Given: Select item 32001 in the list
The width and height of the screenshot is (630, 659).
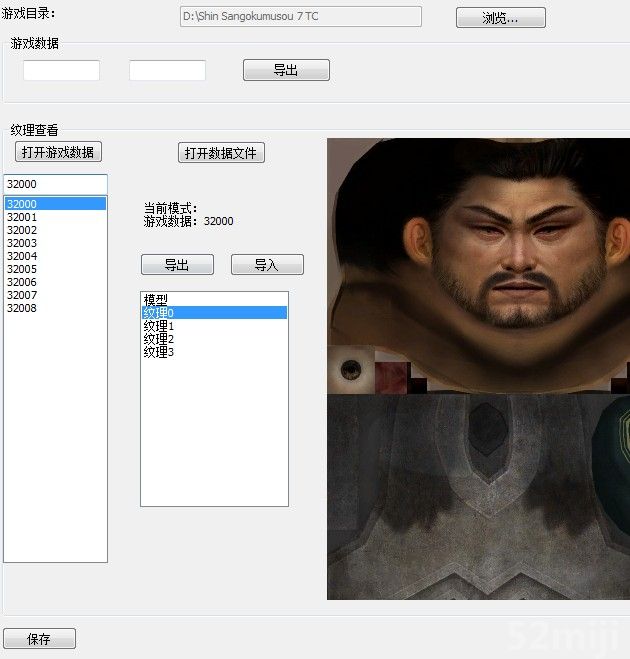Looking at the screenshot, I should pyautogui.click(x=22, y=217).
